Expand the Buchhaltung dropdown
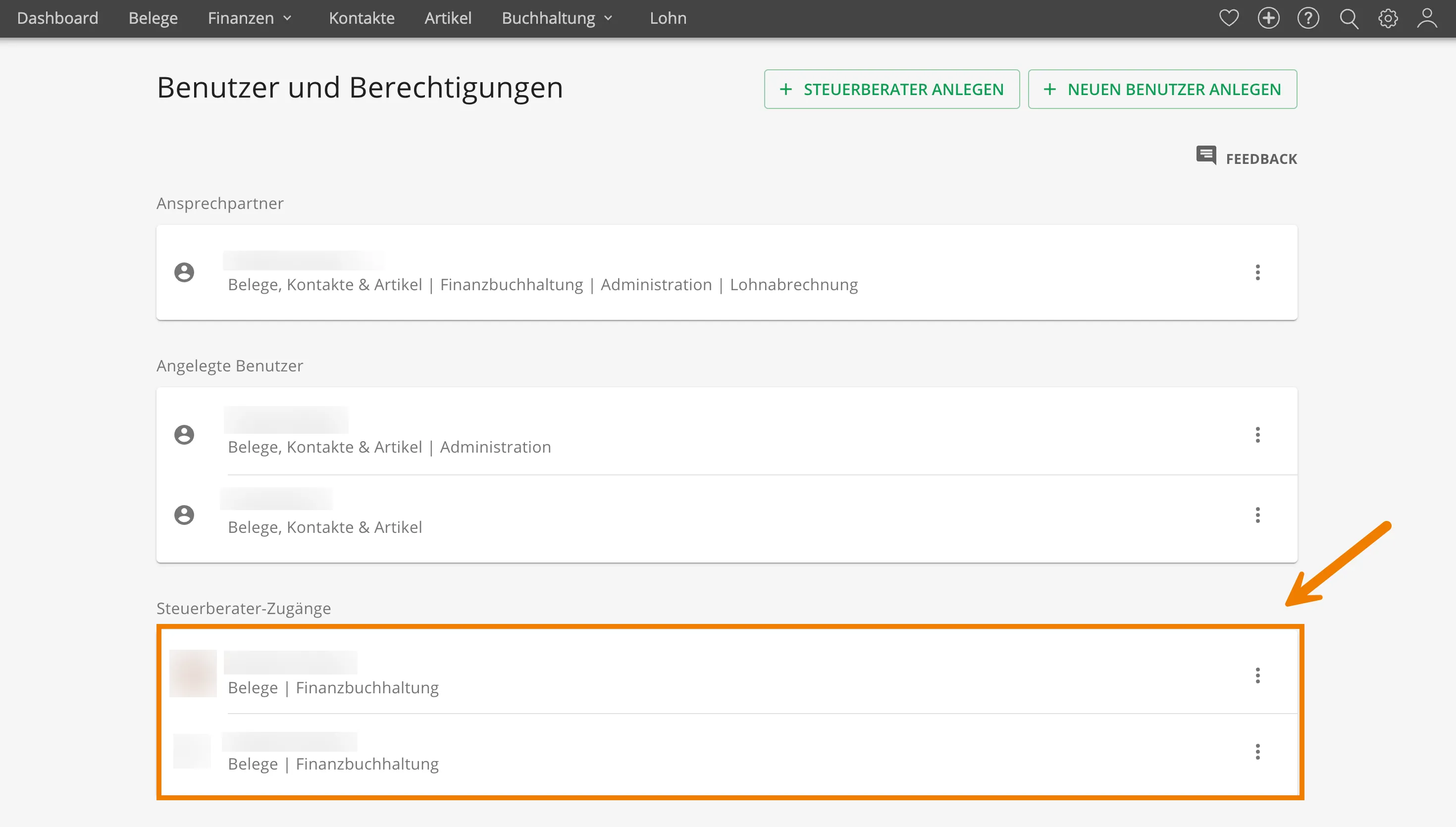The height and width of the screenshot is (827, 1456). [557, 18]
